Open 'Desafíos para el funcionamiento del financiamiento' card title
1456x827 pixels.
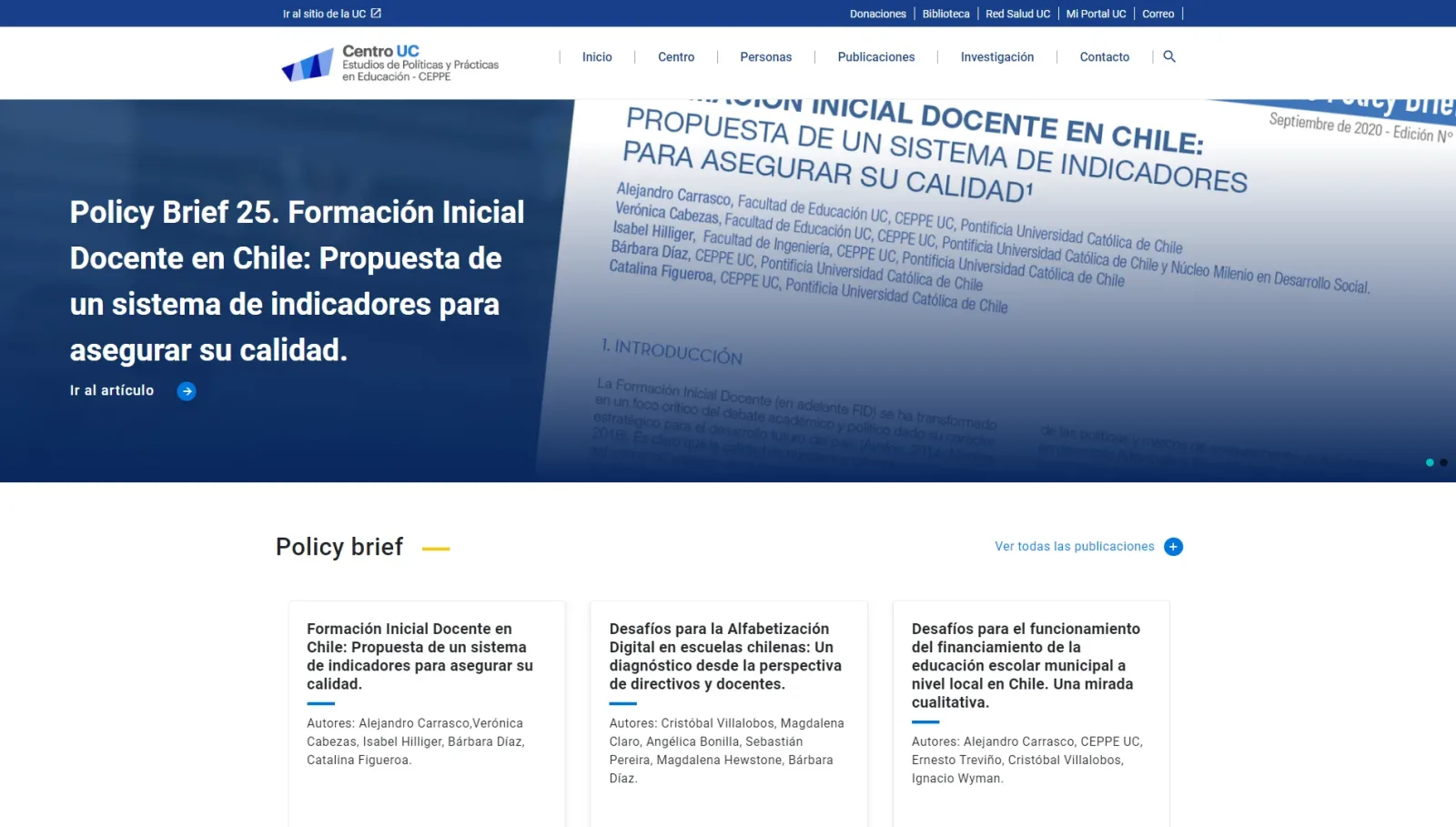1026,665
